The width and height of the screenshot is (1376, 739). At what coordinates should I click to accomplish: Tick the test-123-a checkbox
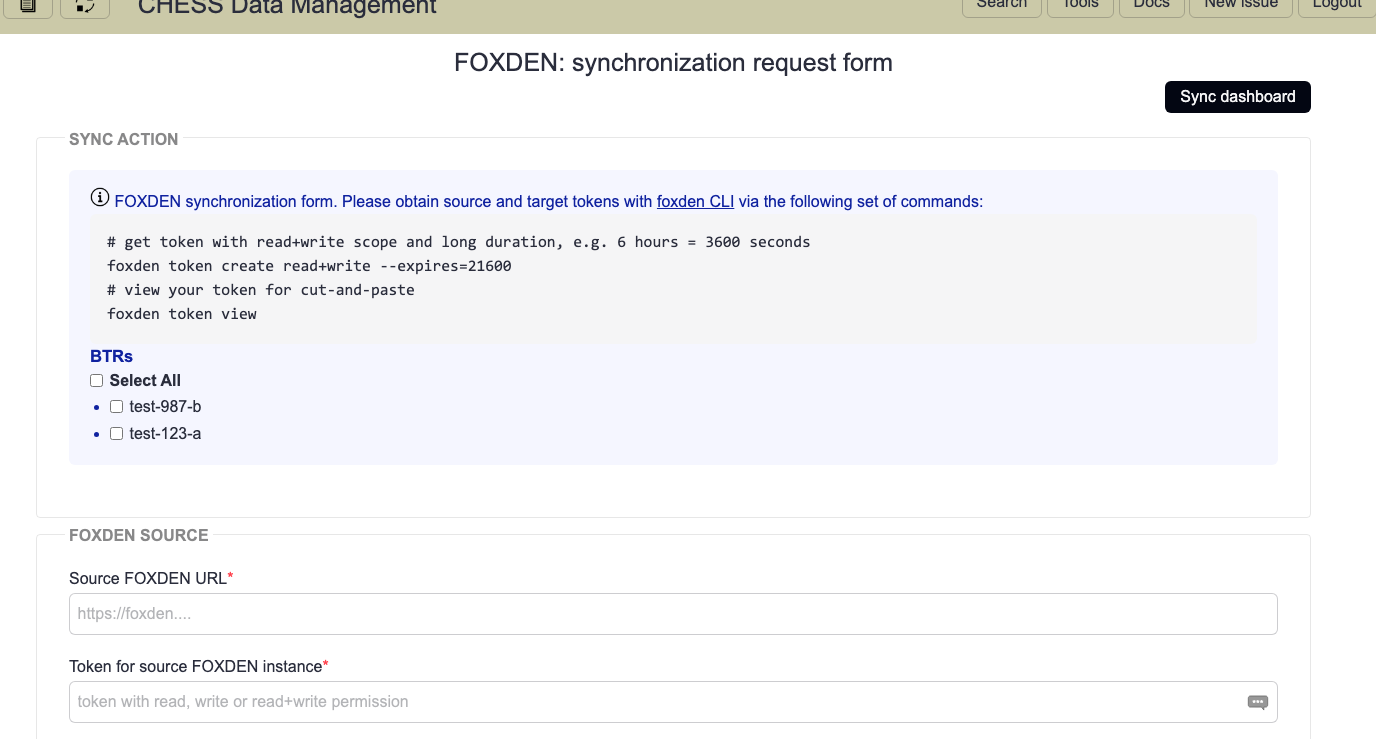tap(116, 434)
